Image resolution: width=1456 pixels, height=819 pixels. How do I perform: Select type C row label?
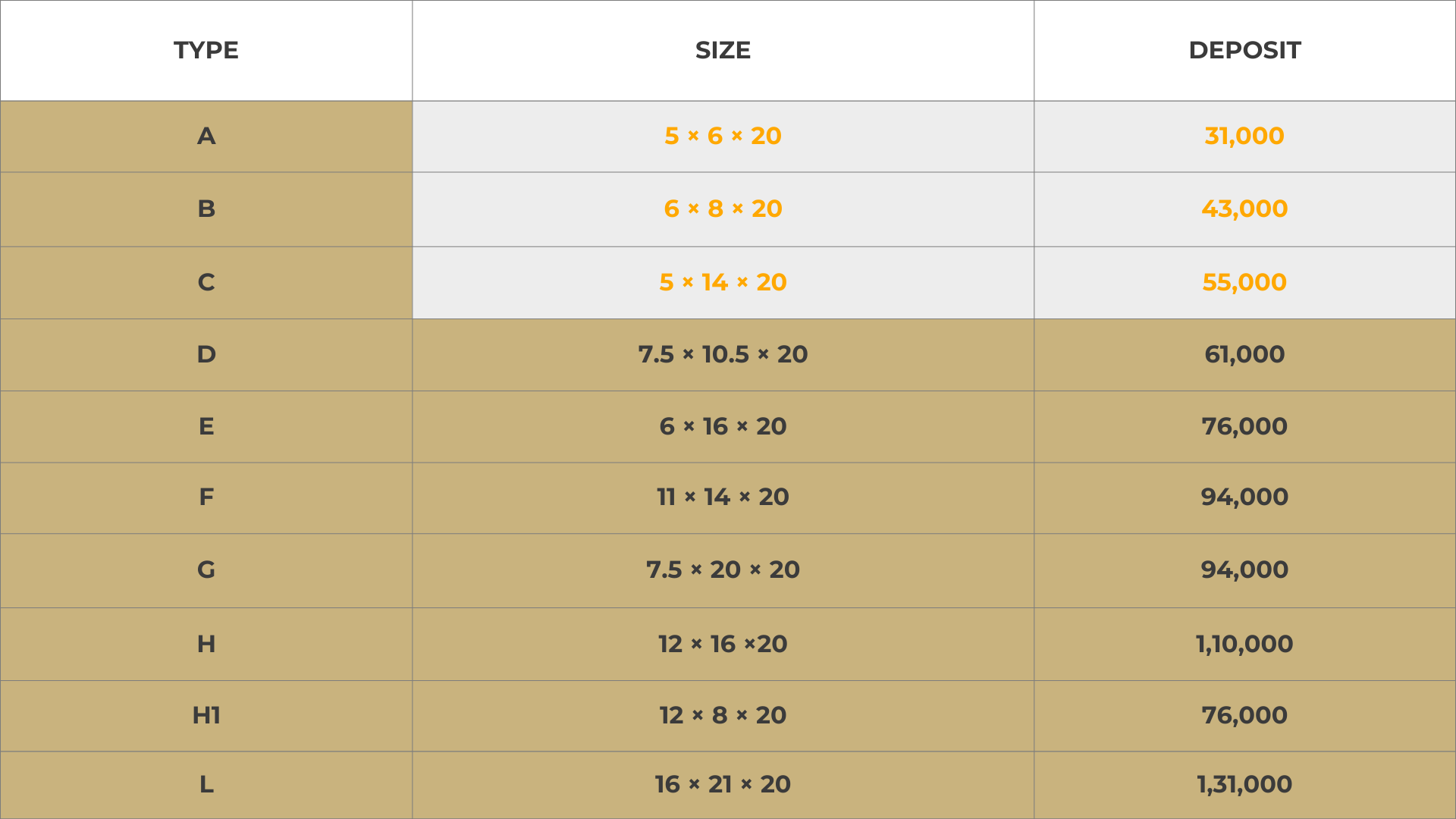[206, 282]
